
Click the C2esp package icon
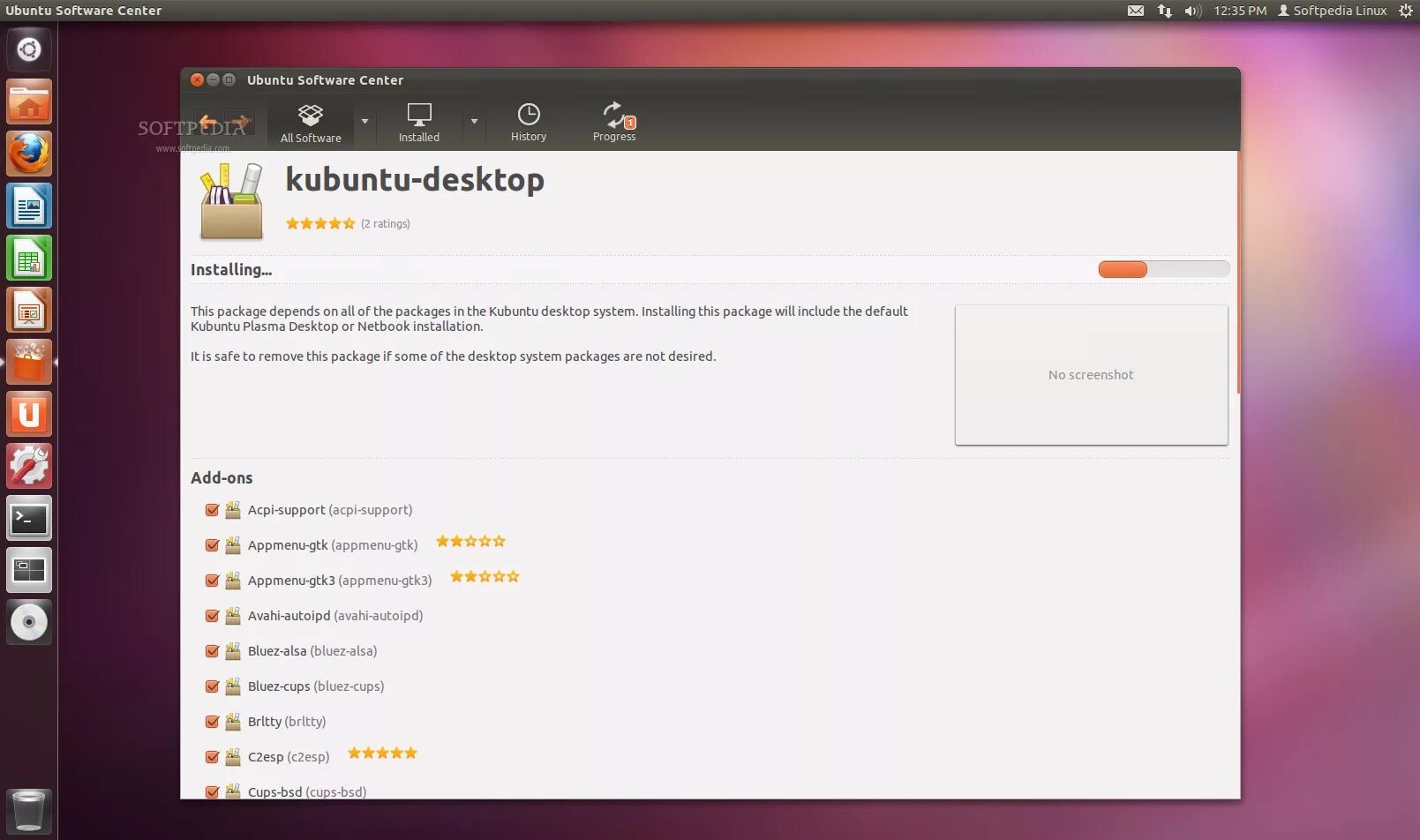tap(233, 757)
